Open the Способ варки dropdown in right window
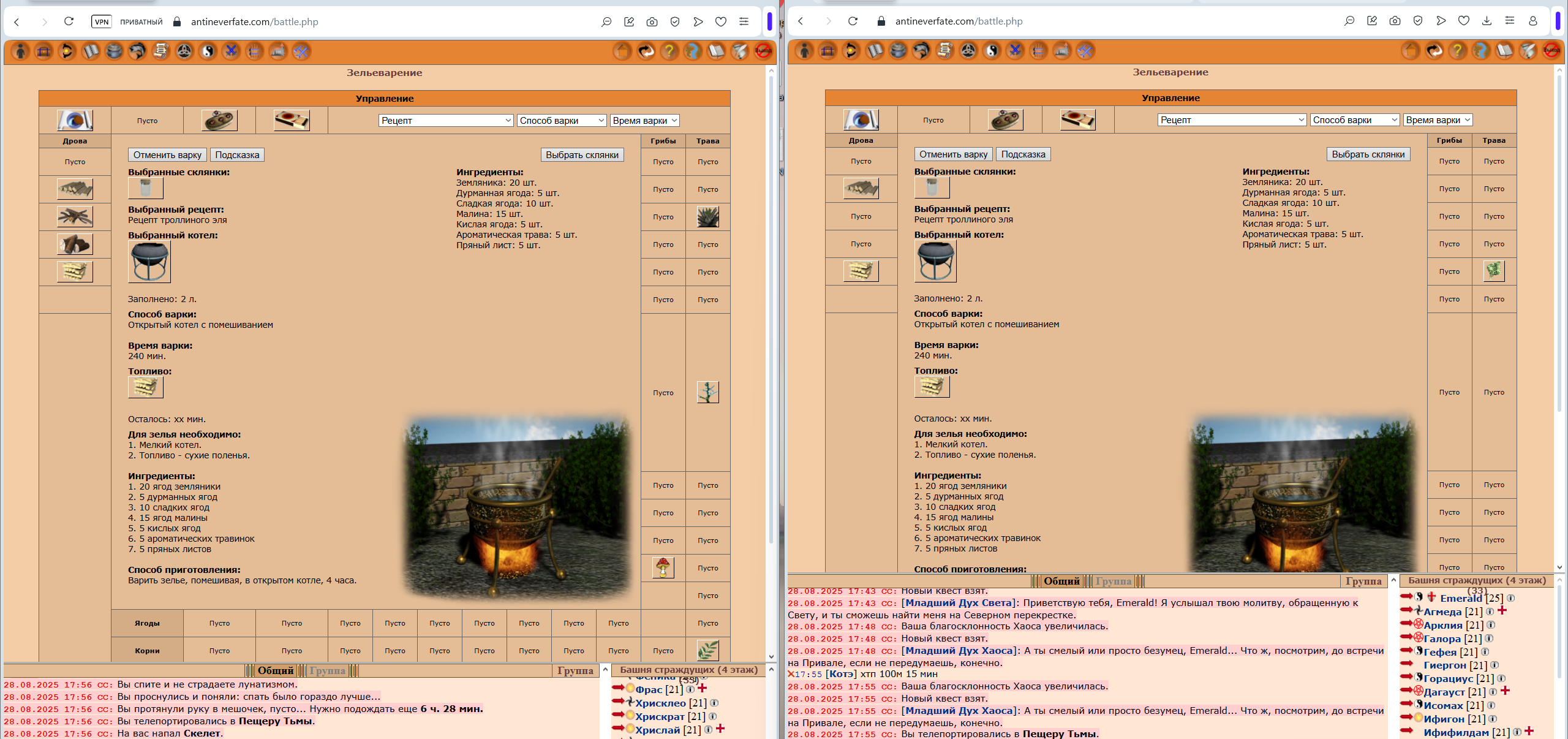 coord(1355,120)
